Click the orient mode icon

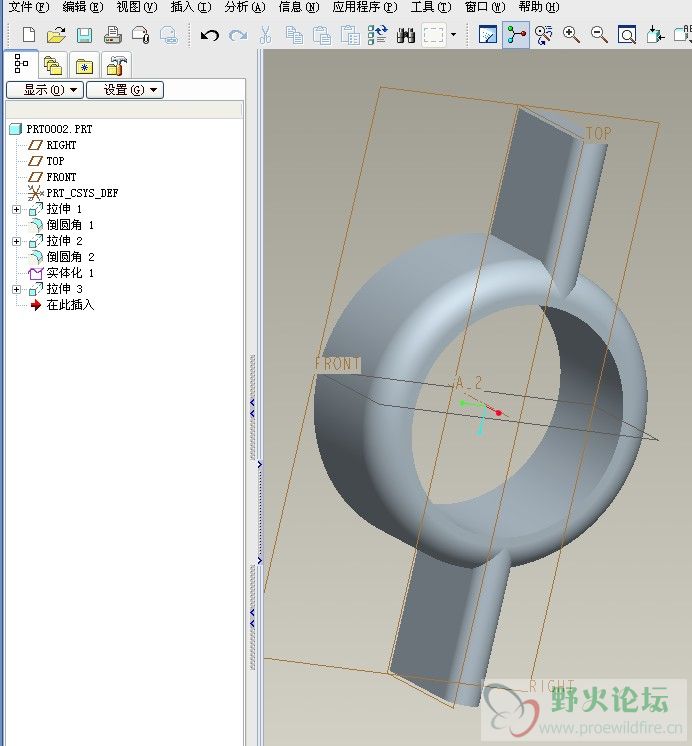tap(544, 35)
